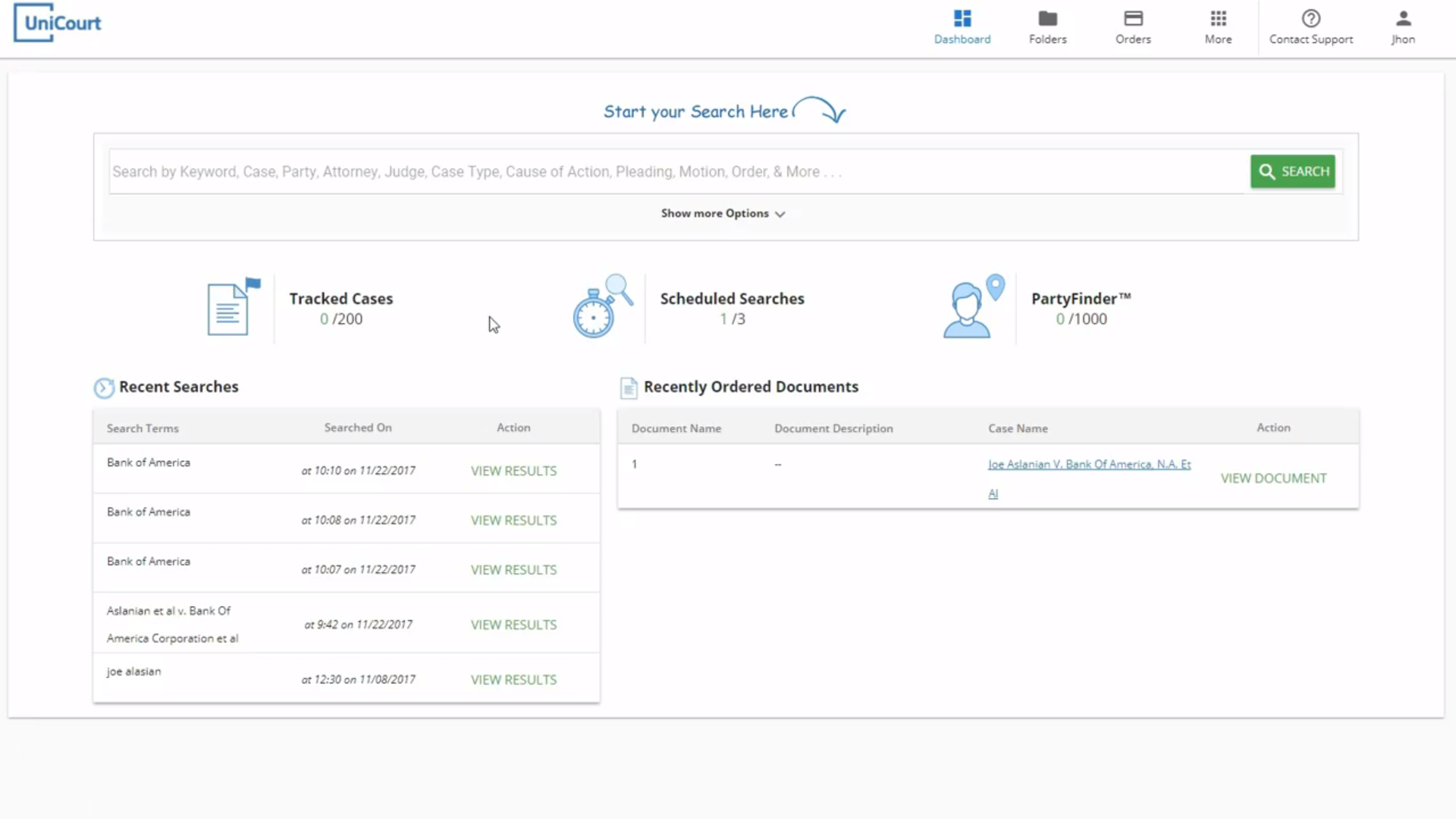This screenshot has width=1456, height=819.
Task: Click the Contact Support question mark icon
Action: coord(1311,18)
